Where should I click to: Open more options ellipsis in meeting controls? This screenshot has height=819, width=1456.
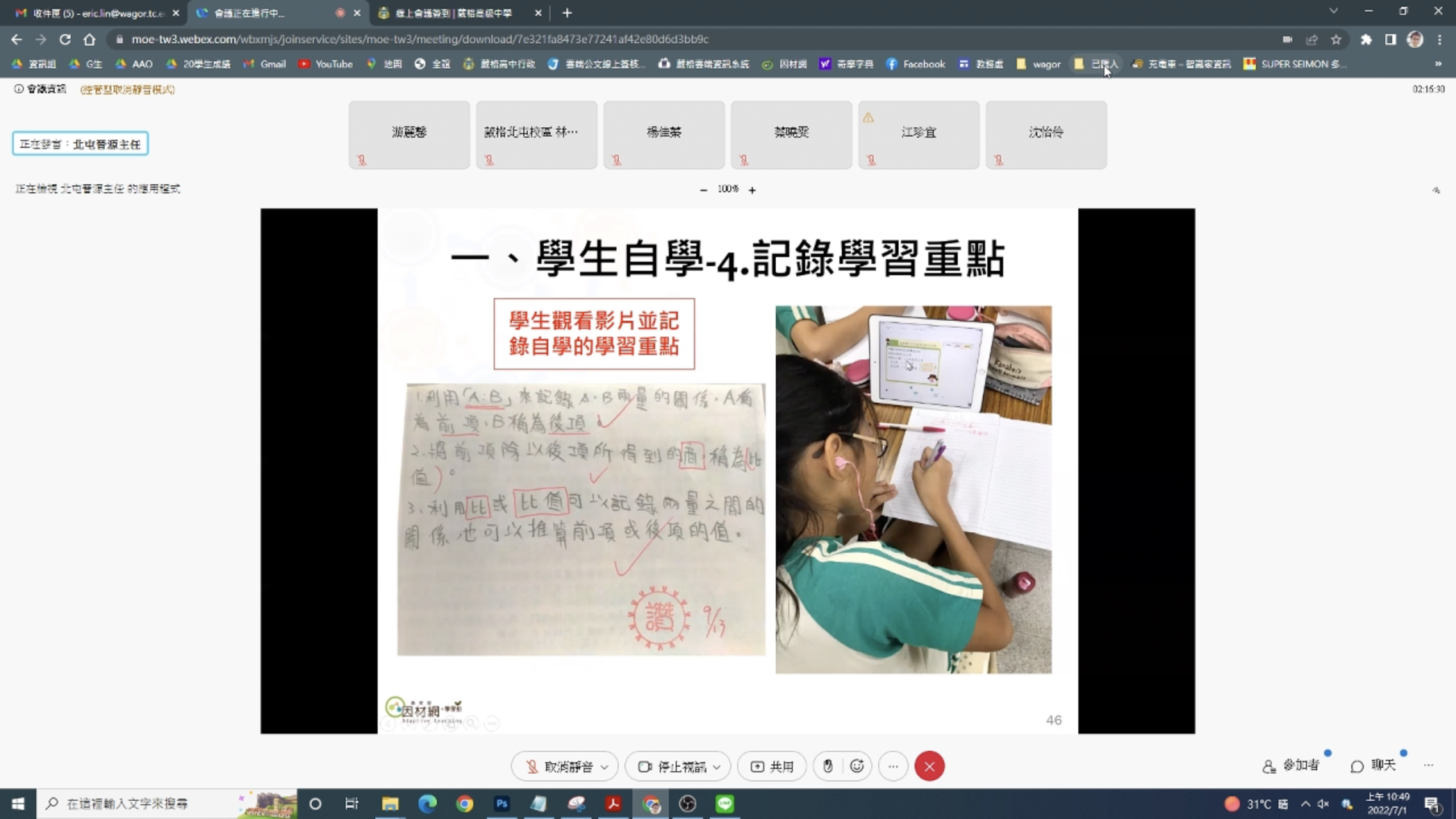(893, 767)
